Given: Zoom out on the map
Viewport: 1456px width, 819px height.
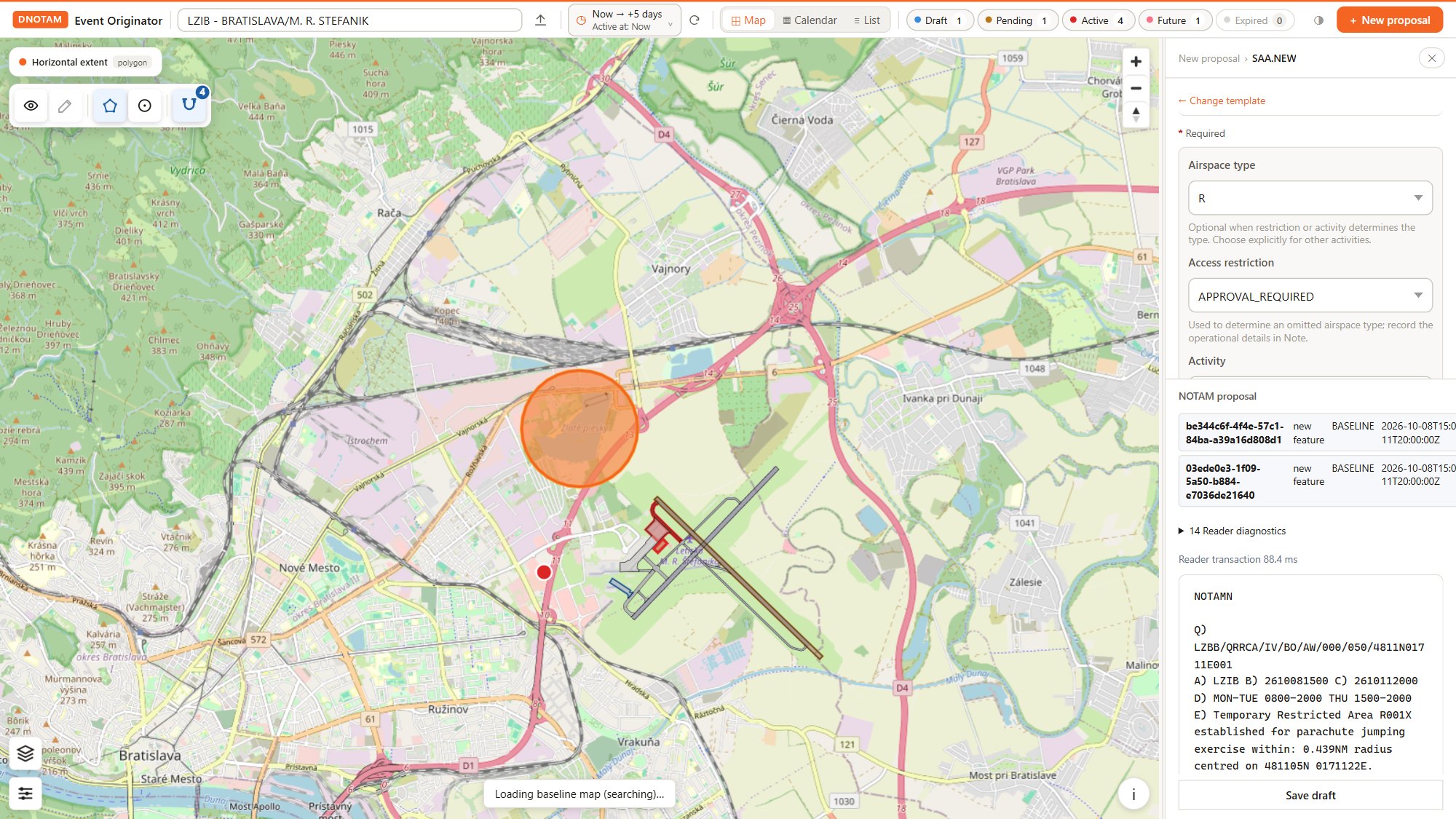Looking at the screenshot, I should coord(1136,88).
